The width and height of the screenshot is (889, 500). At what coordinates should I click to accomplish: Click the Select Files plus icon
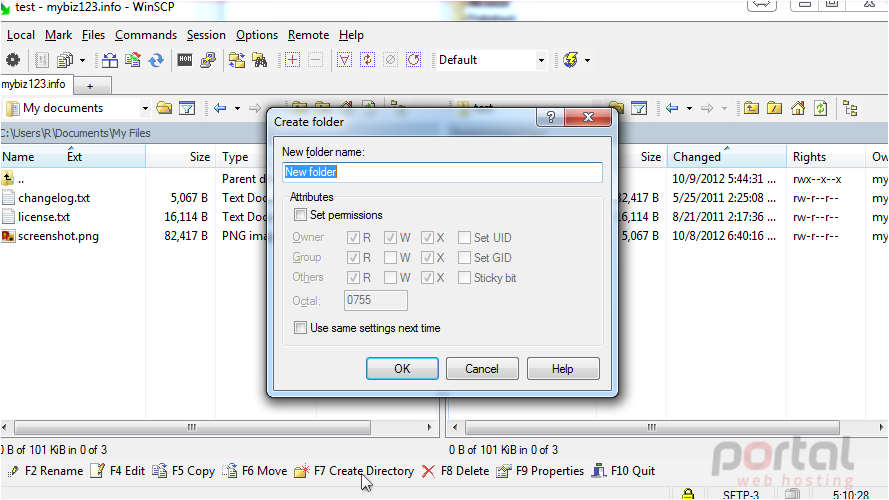293,60
